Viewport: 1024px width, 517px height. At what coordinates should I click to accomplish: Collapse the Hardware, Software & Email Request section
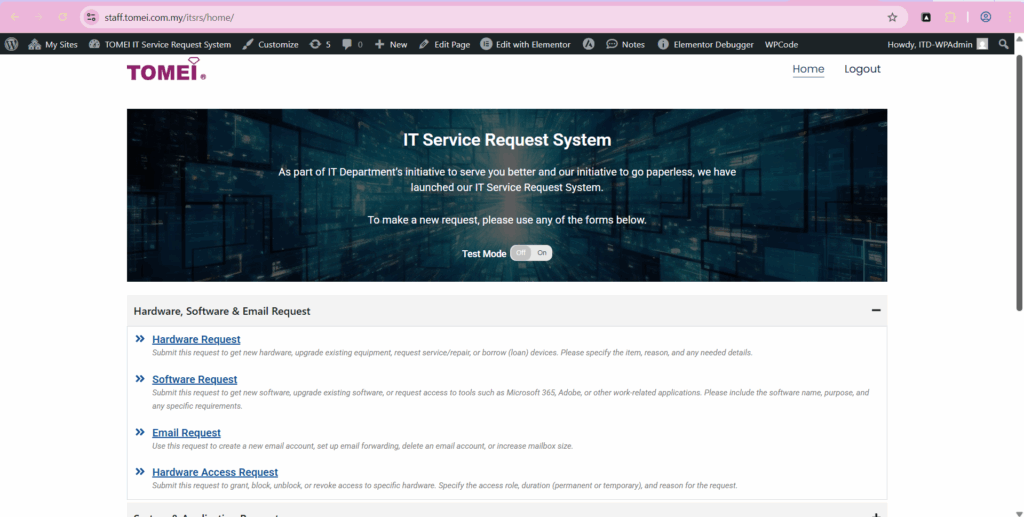(876, 311)
